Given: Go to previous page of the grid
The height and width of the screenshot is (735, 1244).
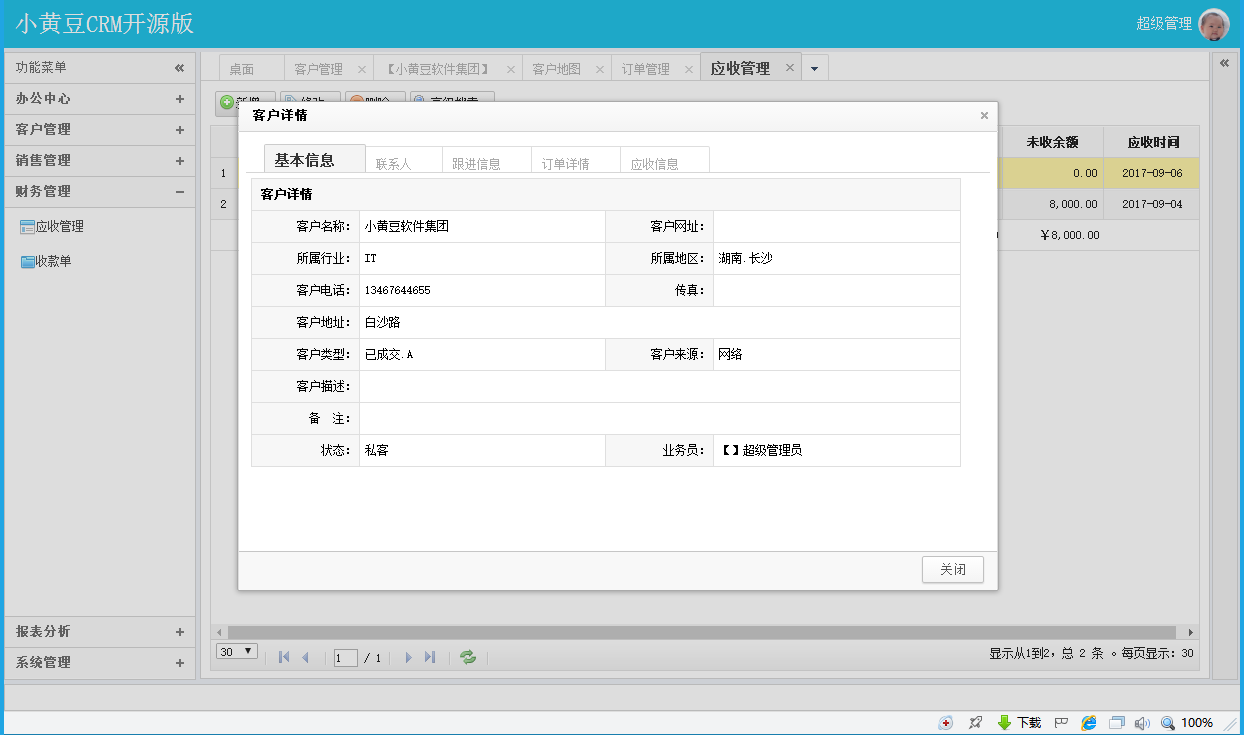Looking at the screenshot, I should [x=305, y=657].
